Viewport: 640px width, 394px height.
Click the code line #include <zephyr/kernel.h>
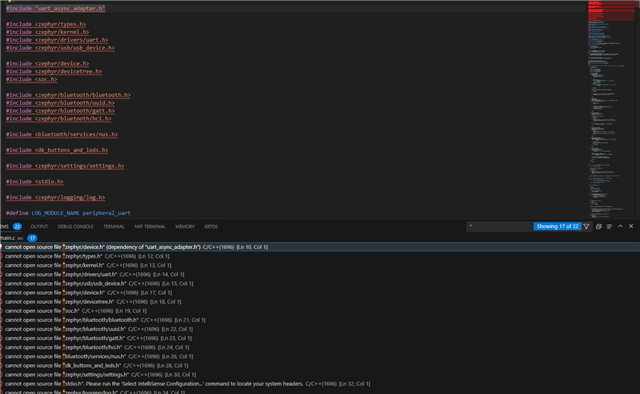point(47,32)
